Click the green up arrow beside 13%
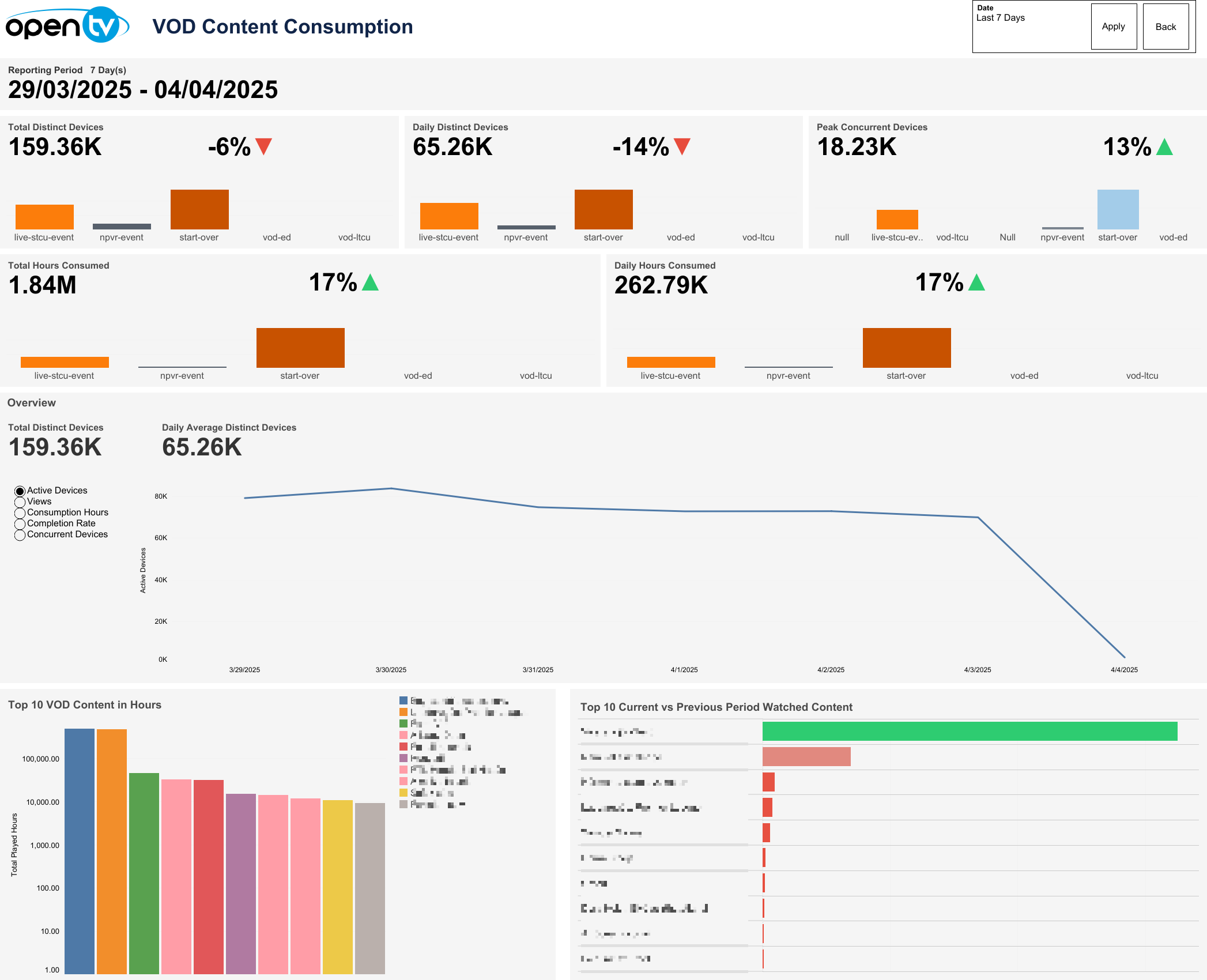 click(x=1164, y=148)
